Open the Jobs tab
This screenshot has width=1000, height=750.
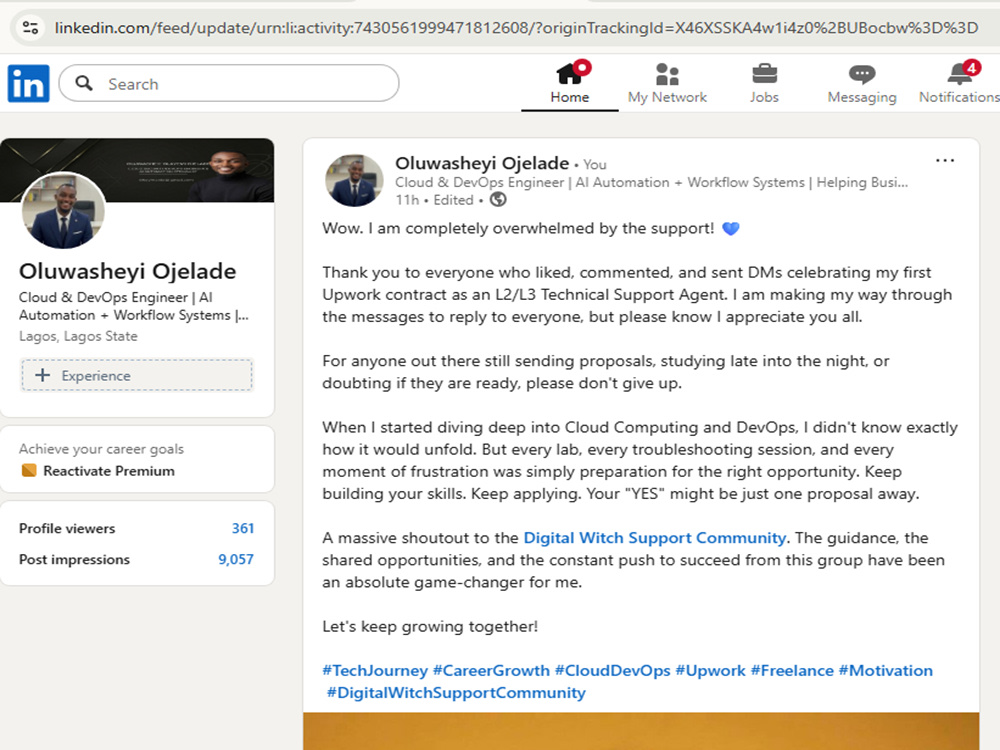point(764,83)
